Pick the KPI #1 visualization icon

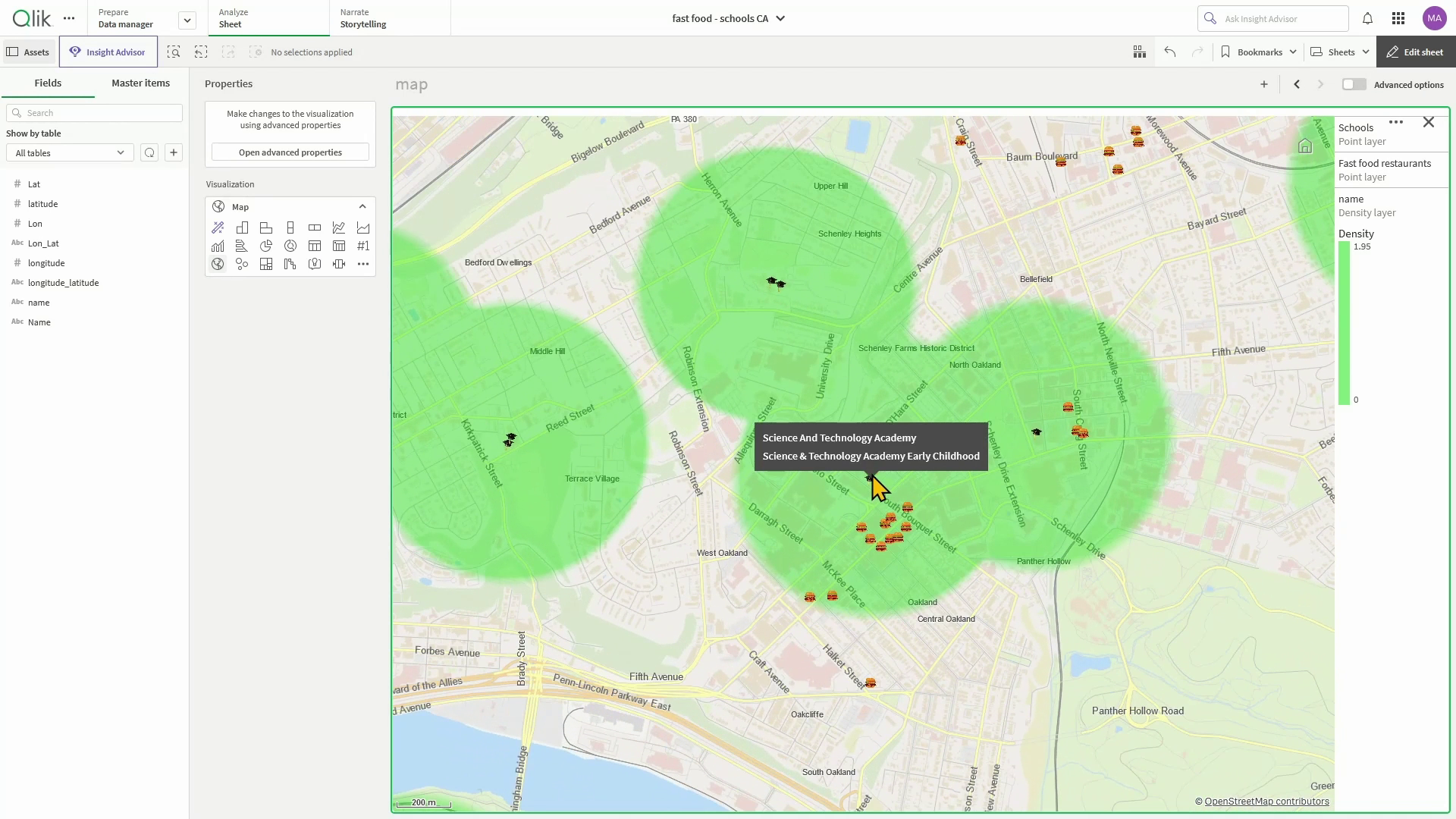(363, 246)
